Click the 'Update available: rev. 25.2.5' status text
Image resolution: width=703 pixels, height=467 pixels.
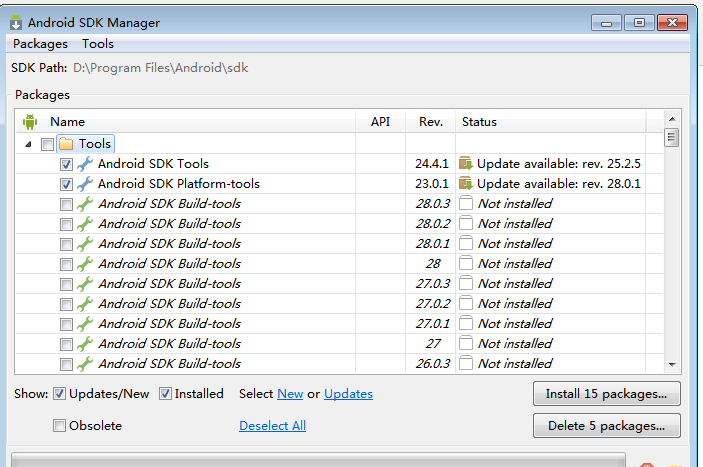point(559,164)
